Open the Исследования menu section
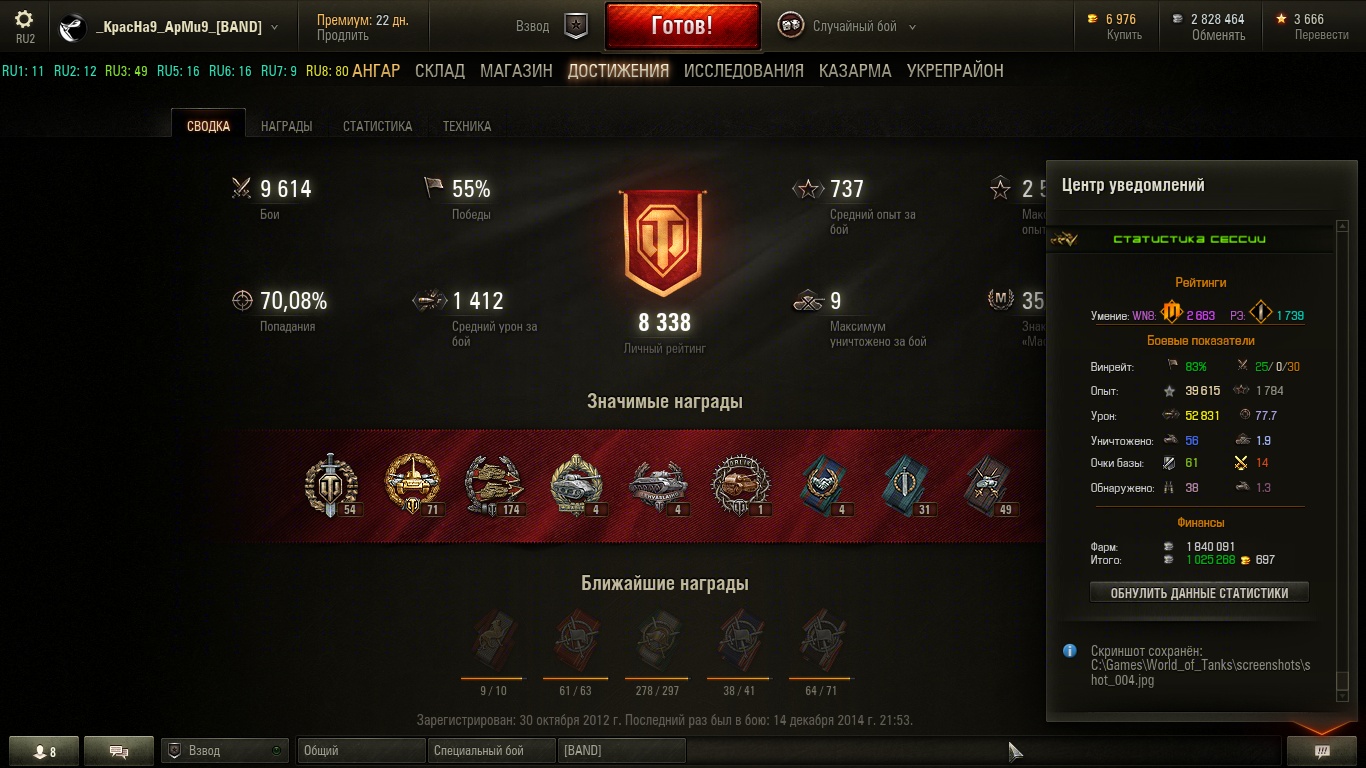The image size is (1366, 768). pos(743,71)
